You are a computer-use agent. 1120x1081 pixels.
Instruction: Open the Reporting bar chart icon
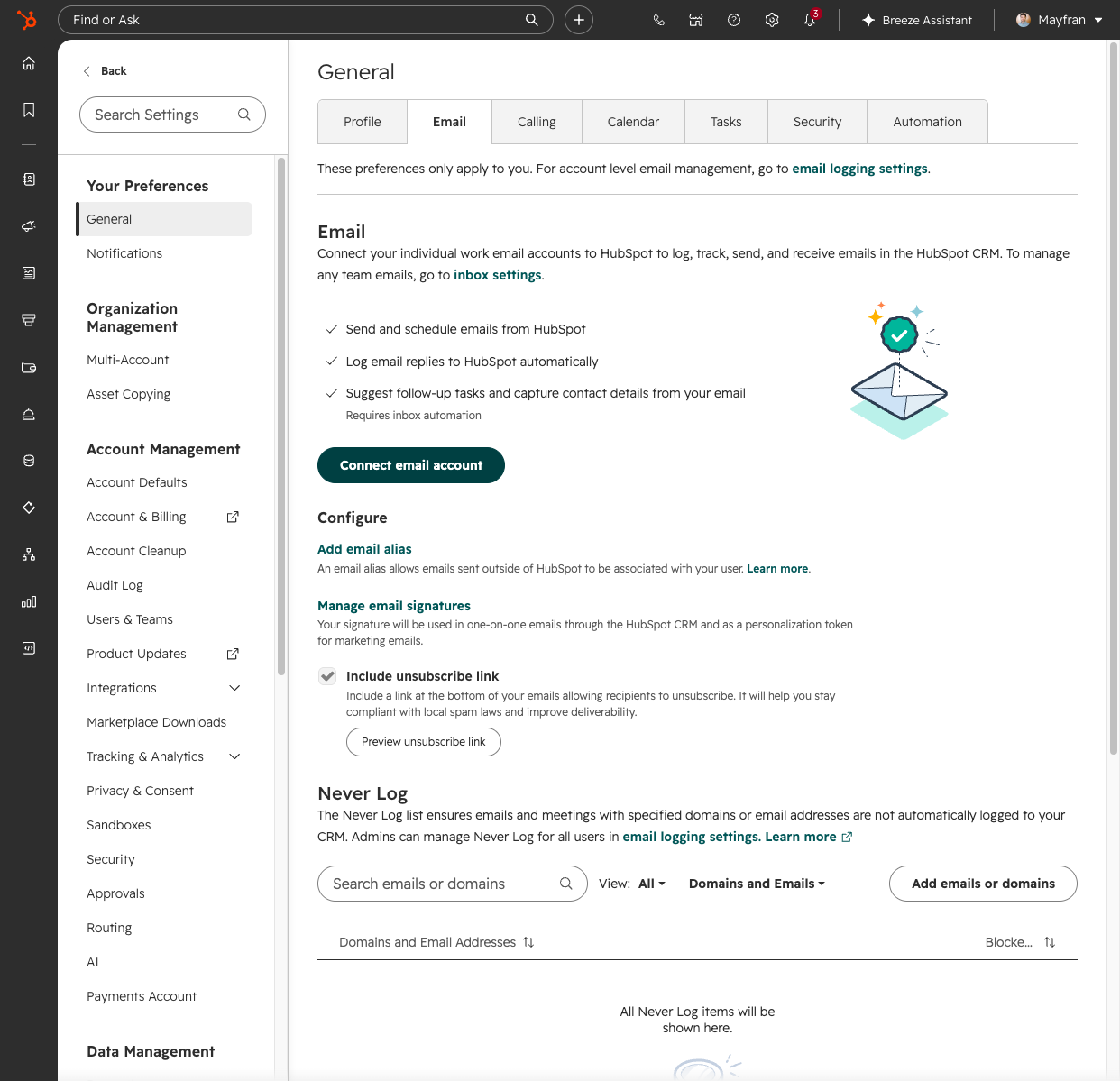tap(29, 601)
